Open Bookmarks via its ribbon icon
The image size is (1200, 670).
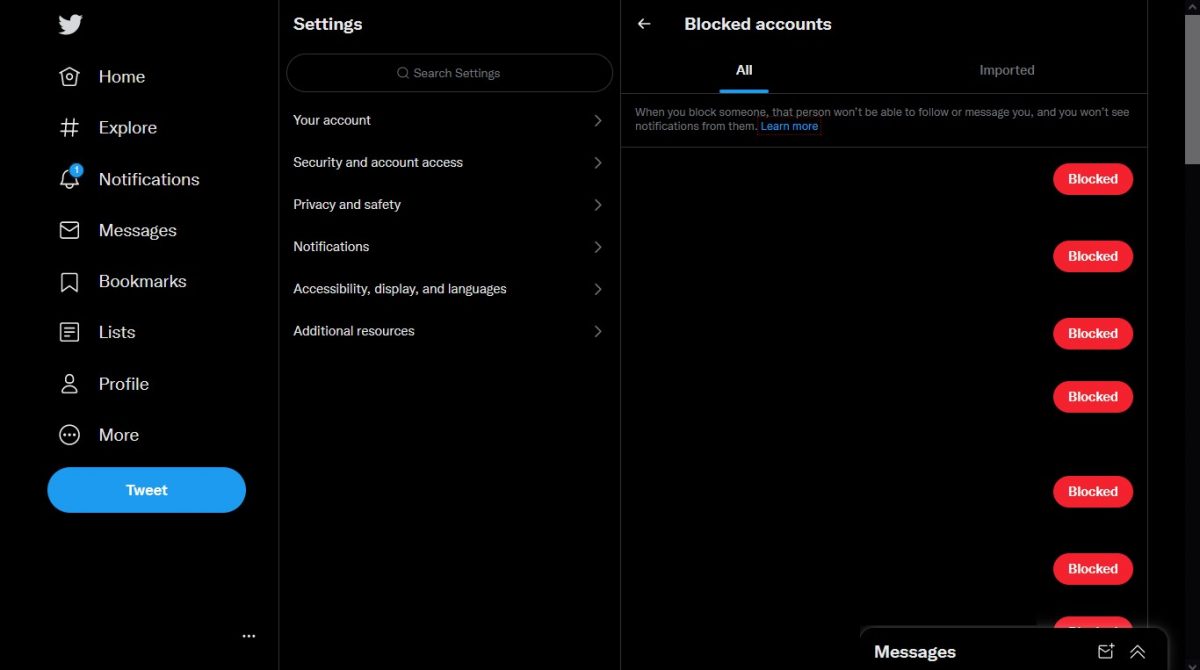(69, 282)
